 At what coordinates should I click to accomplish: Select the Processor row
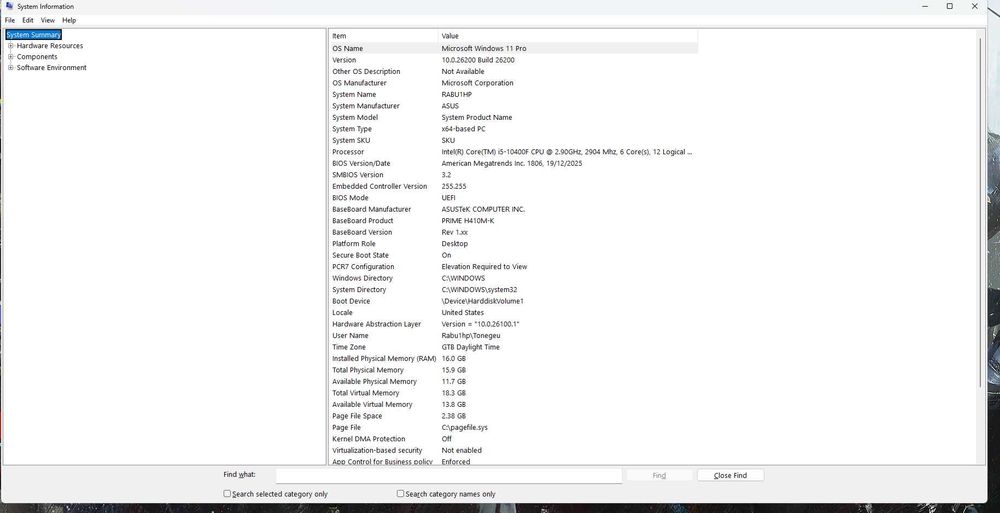[x=513, y=152]
